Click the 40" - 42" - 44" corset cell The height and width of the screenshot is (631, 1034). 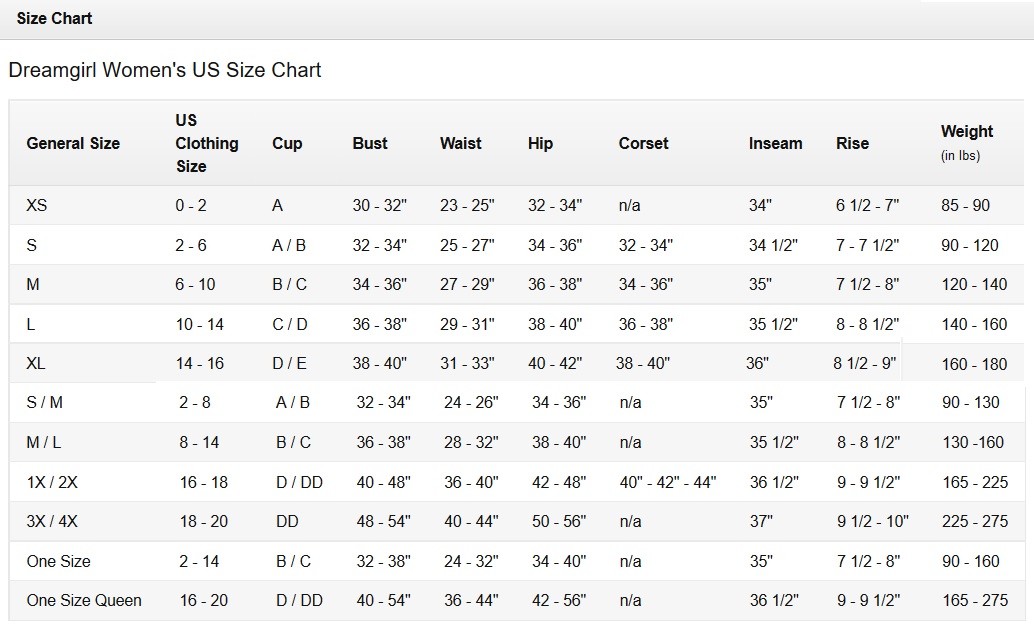tap(668, 482)
